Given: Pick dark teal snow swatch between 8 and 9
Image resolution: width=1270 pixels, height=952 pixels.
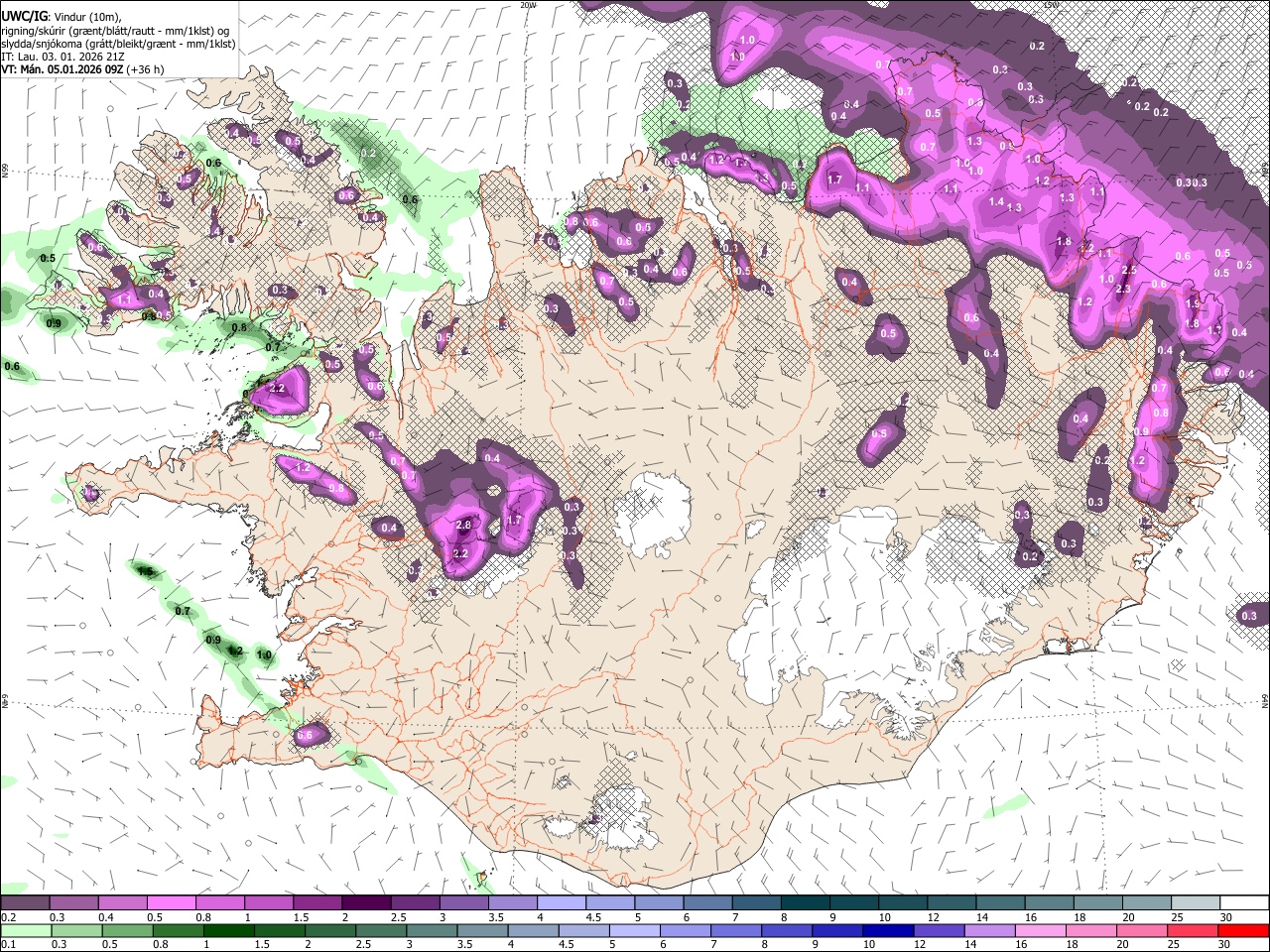Looking at the screenshot, I should click(x=805, y=903).
